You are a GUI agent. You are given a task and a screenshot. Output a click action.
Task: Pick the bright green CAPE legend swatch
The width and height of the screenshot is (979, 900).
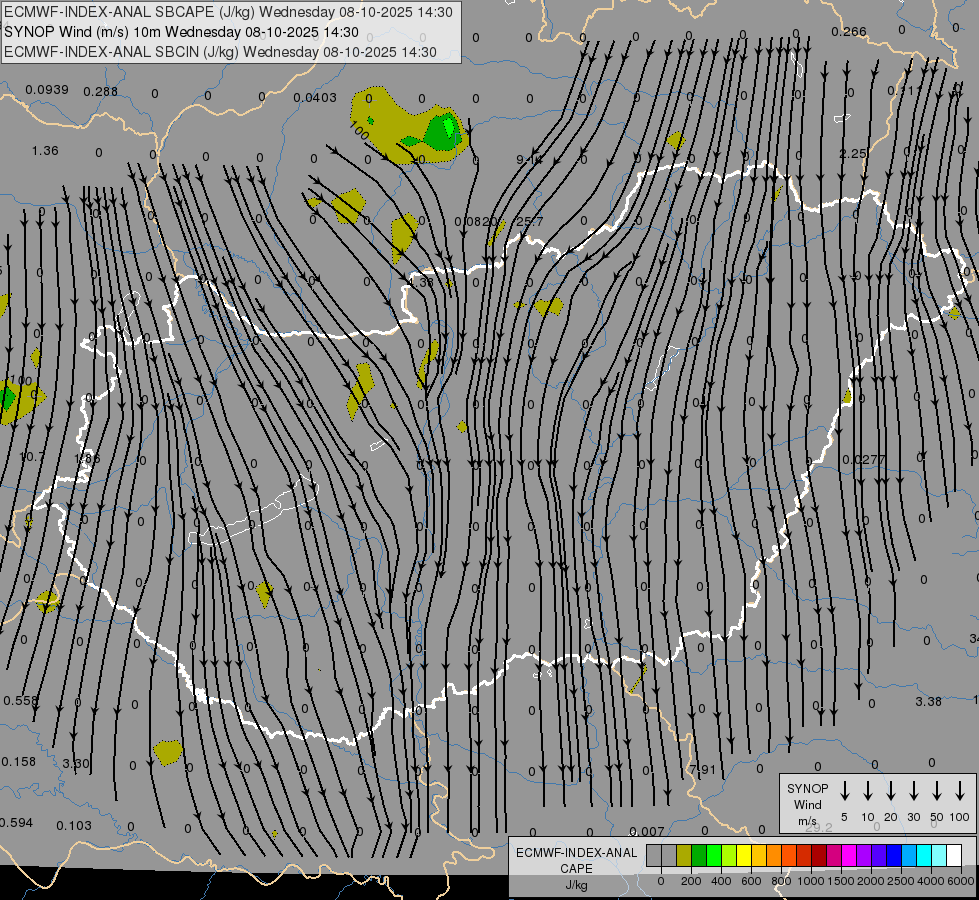tap(714, 856)
